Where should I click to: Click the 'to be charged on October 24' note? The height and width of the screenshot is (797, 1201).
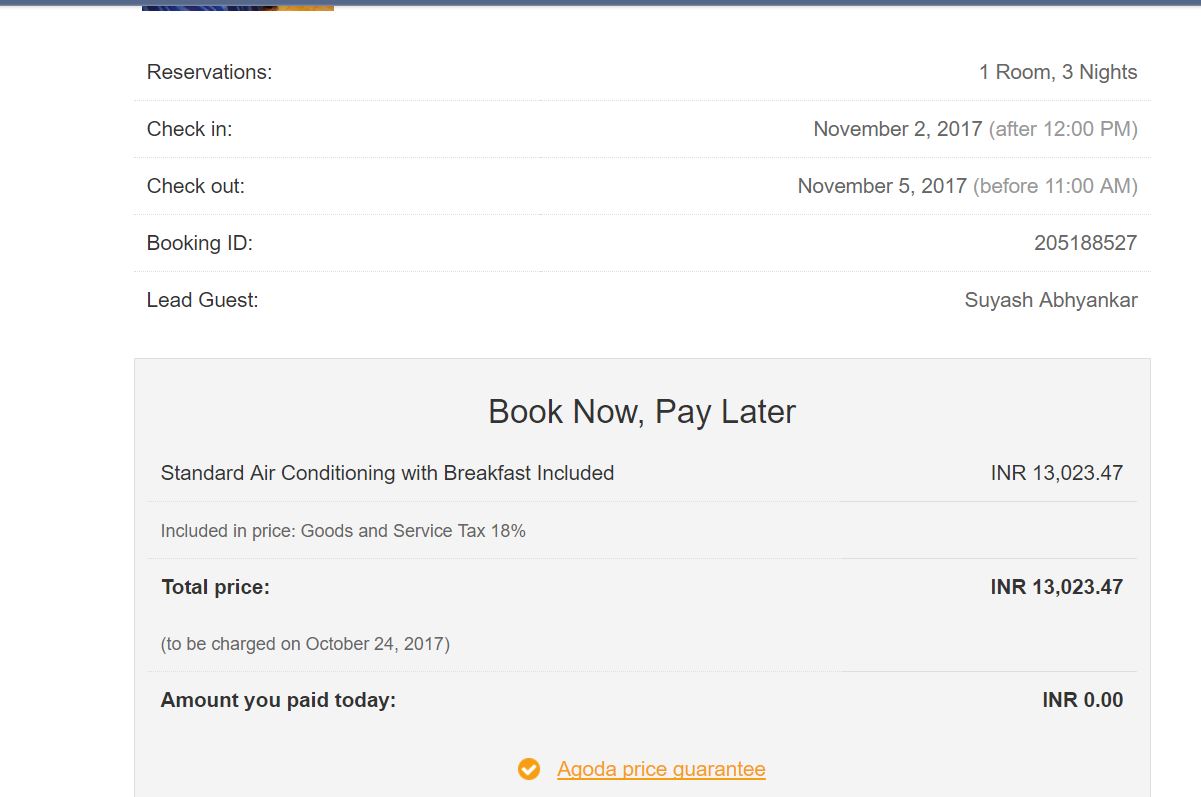tap(305, 644)
